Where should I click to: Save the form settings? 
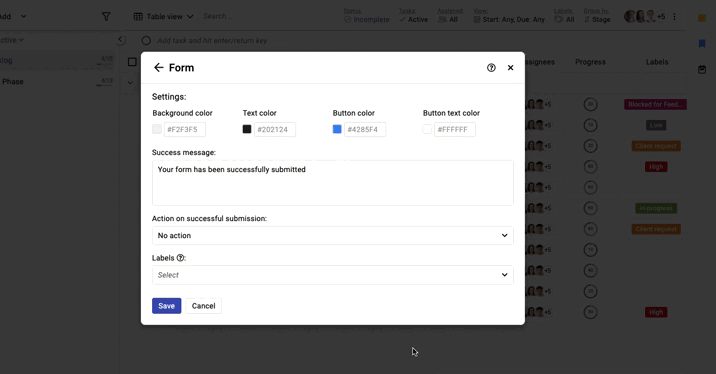click(167, 306)
